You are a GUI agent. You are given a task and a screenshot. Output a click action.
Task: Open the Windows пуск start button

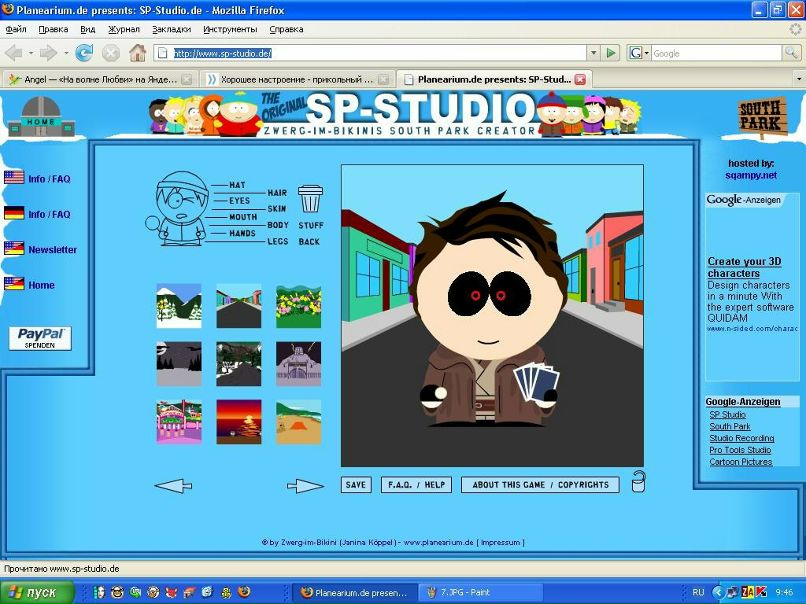36,593
